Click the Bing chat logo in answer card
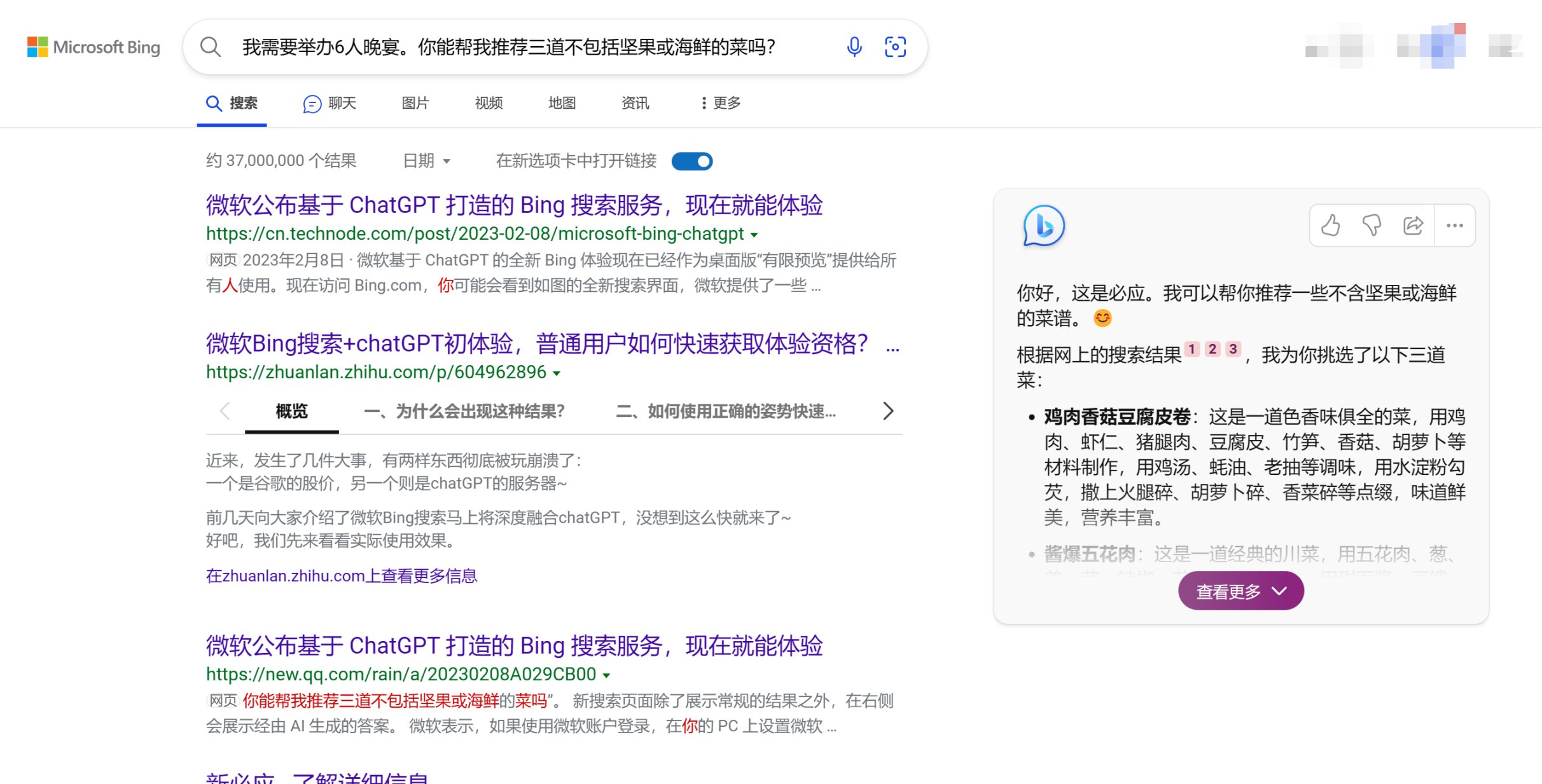Image resolution: width=1542 pixels, height=784 pixels. pos(1044,226)
